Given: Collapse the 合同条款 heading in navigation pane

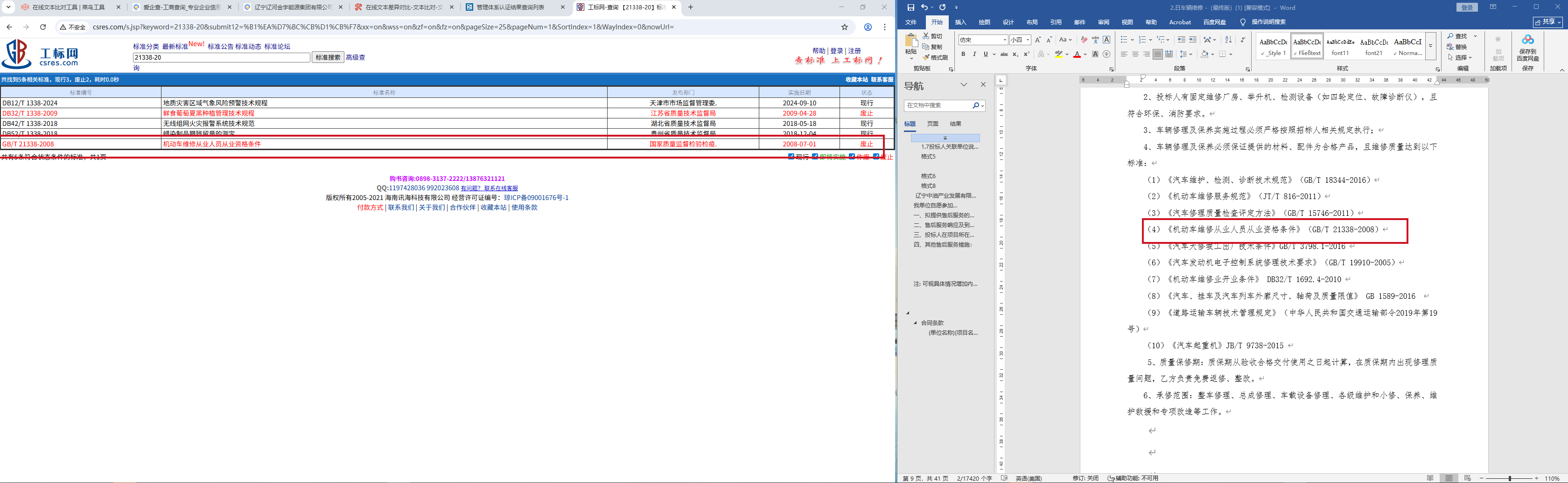Looking at the screenshot, I should 915,323.
